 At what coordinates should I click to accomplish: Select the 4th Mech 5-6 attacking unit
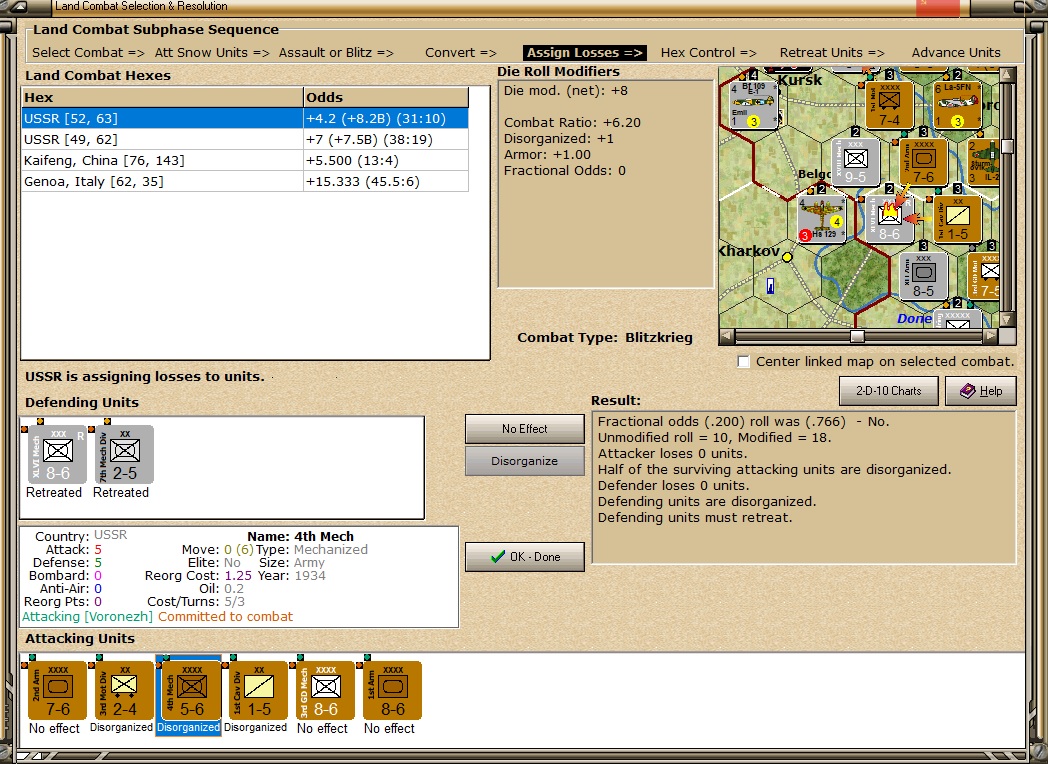click(191, 691)
